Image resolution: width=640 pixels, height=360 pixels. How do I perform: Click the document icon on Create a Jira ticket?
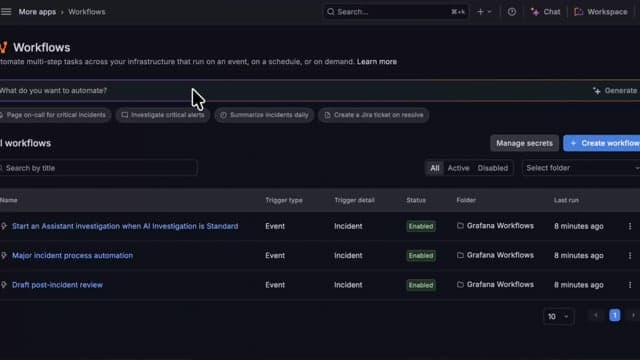point(327,115)
